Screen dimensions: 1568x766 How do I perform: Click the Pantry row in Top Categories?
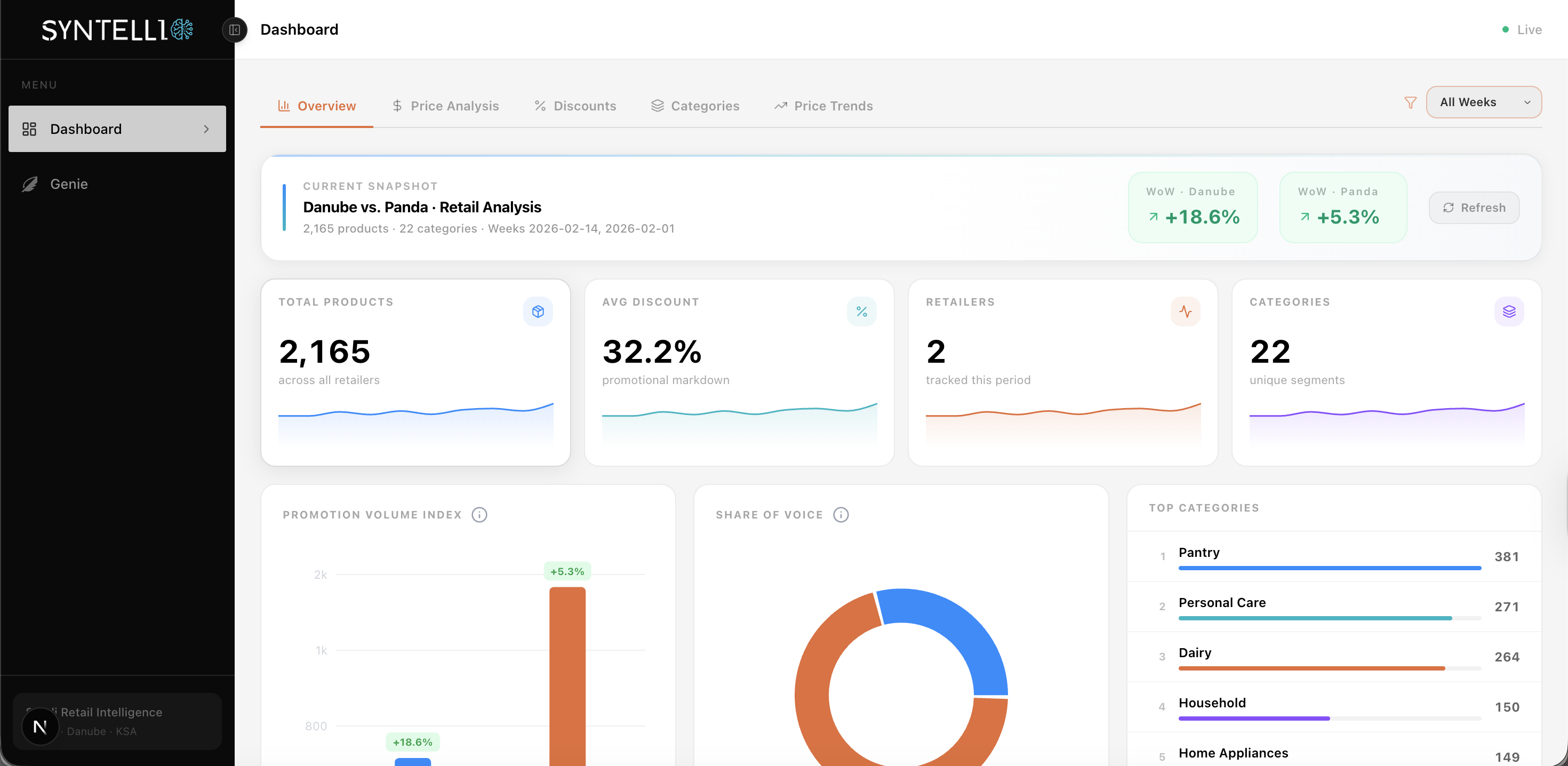click(x=1334, y=556)
